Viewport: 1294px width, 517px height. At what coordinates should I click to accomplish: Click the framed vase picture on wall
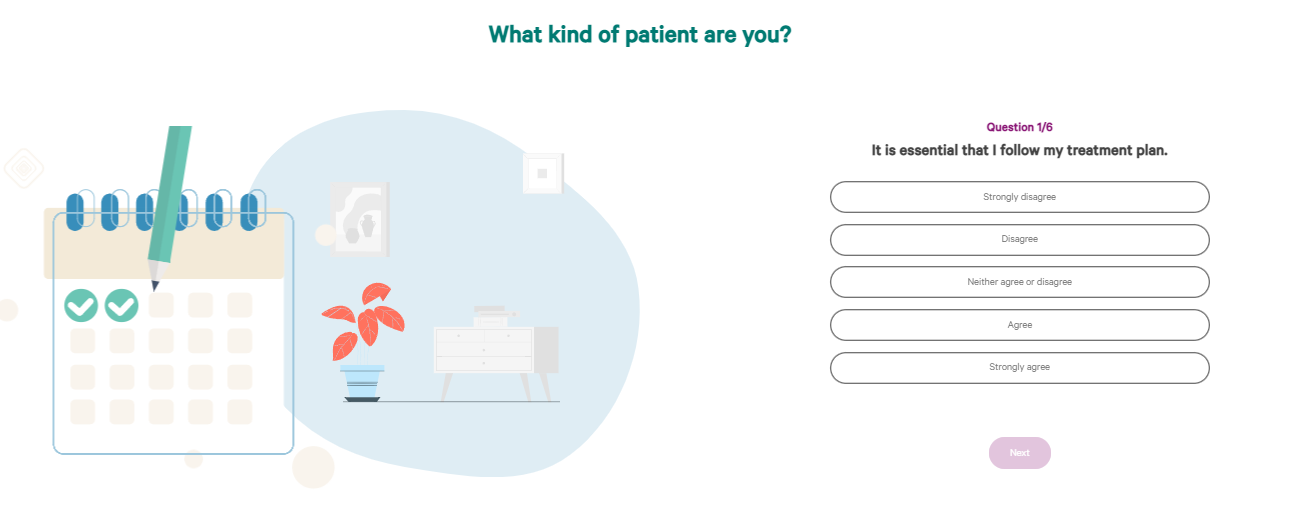click(x=359, y=219)
